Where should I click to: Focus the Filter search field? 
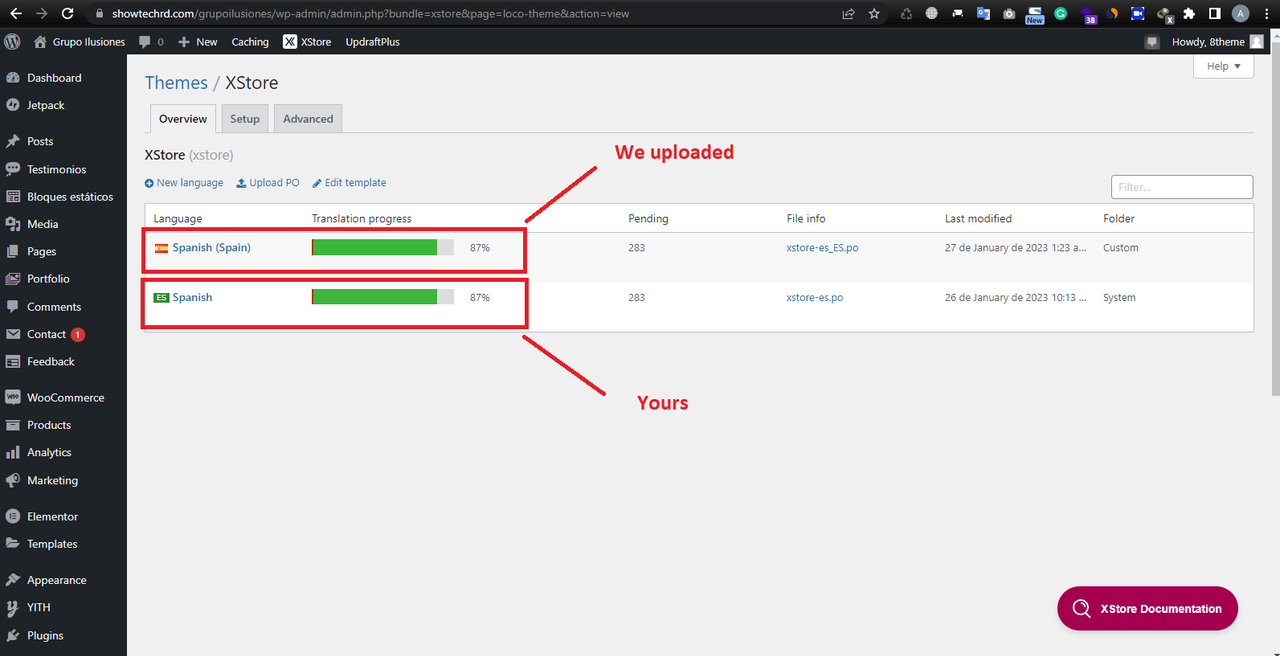pos(1182,187)
